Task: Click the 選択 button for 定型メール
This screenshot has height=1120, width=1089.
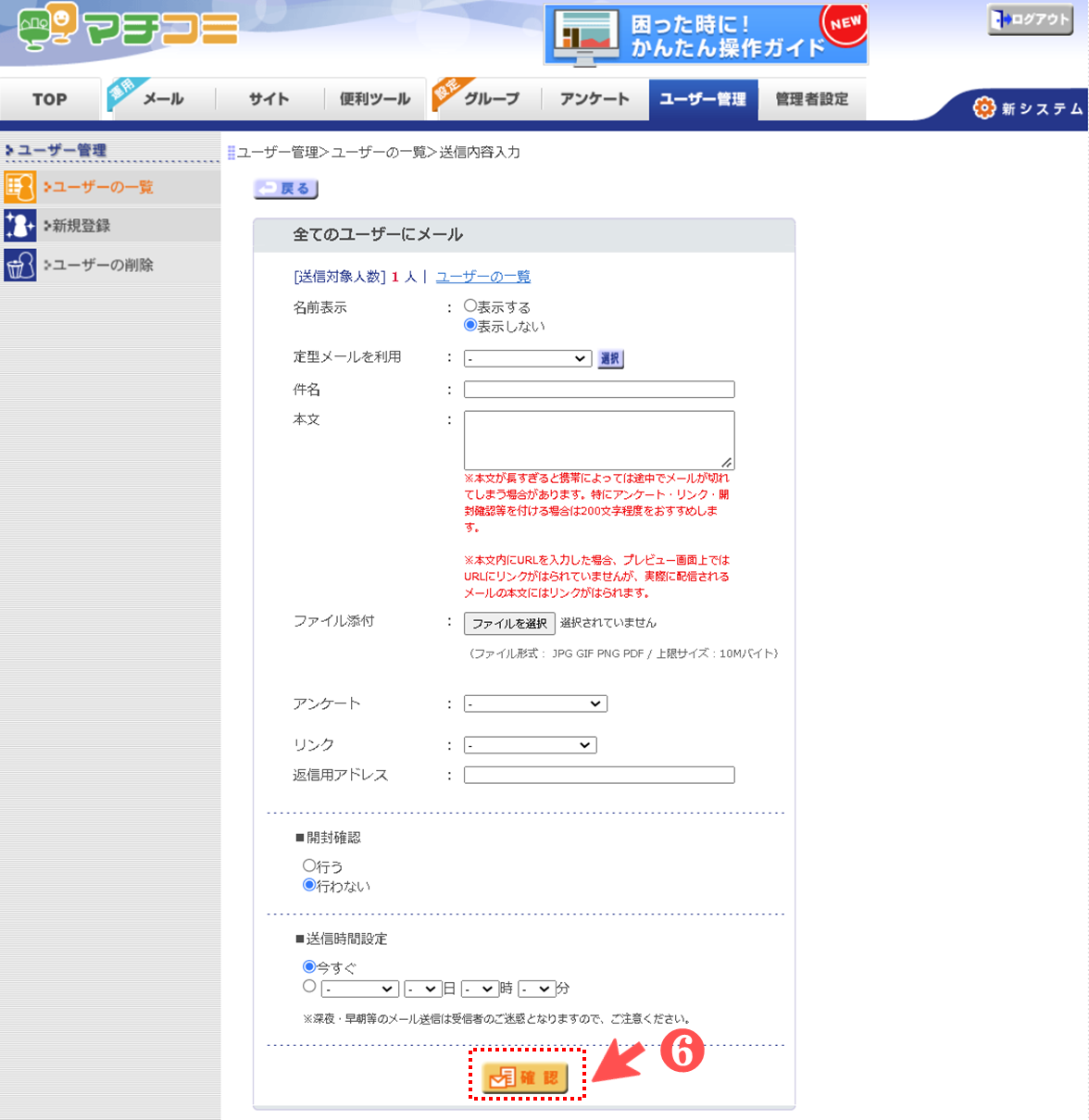Action: pos(610,358)
